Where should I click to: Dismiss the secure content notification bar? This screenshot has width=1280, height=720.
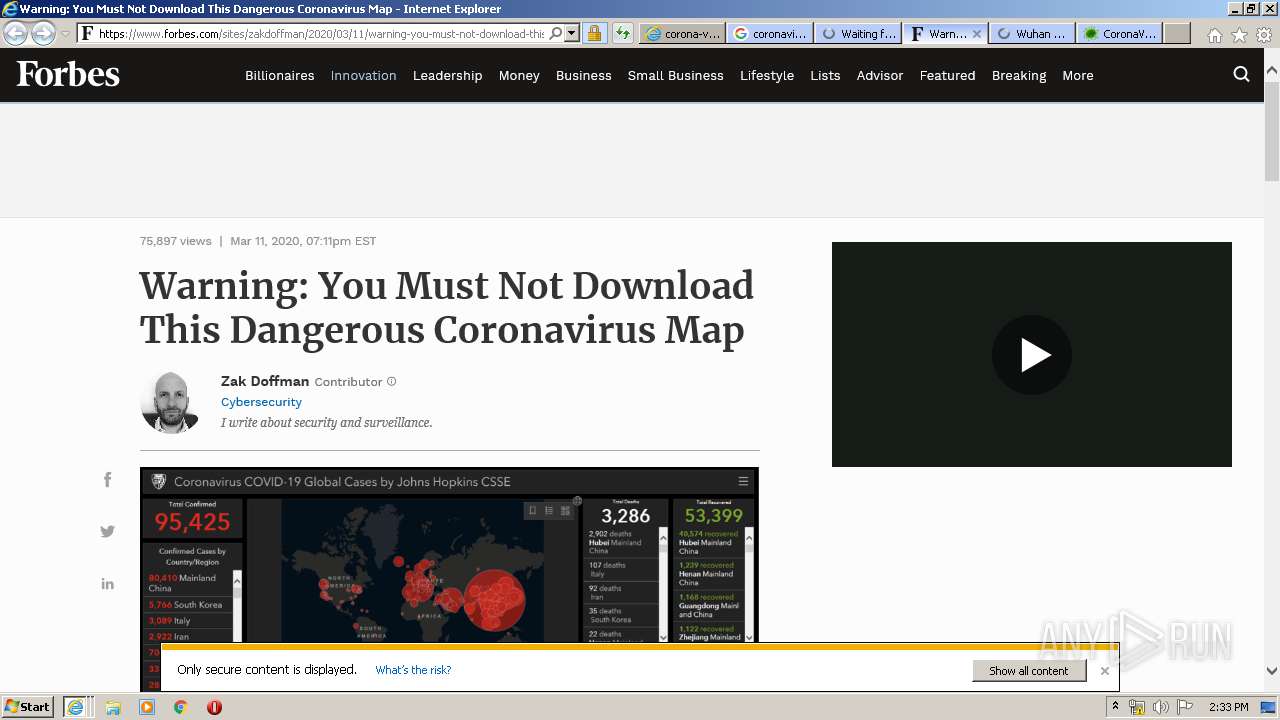pos(1104,671)
